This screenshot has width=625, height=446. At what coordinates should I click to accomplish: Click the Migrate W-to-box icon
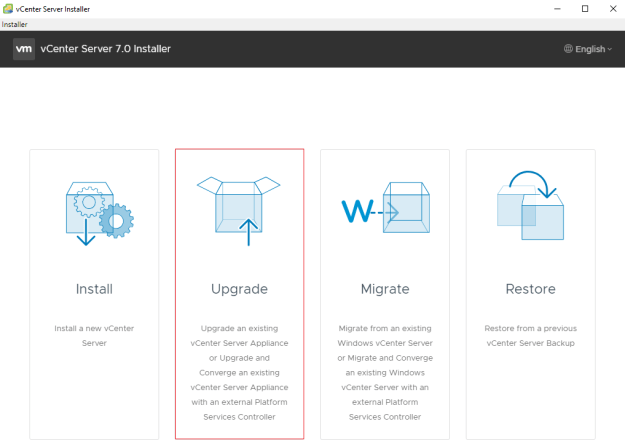point(385,208)
